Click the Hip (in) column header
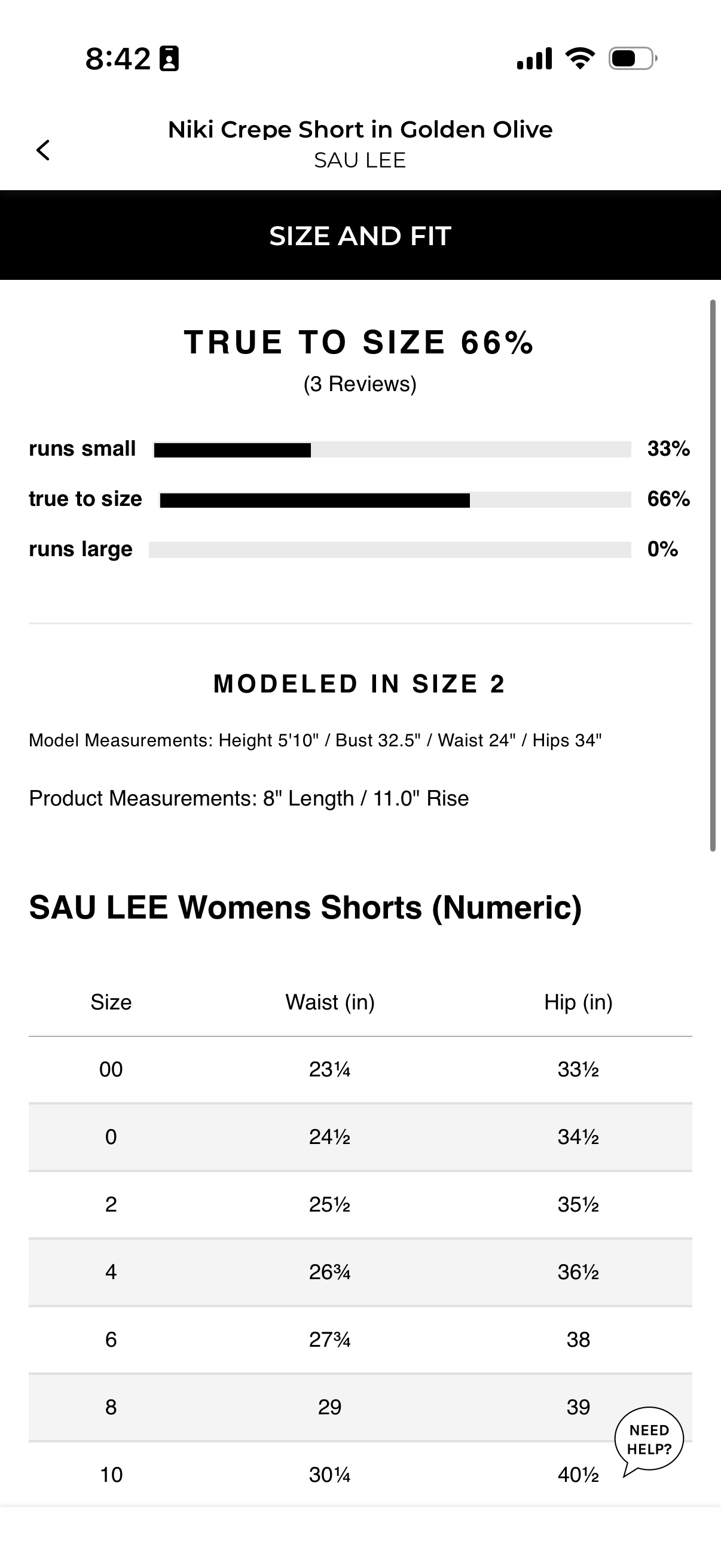The width and height of the screenshot is (721, 1568). (x=578, y=1002)
